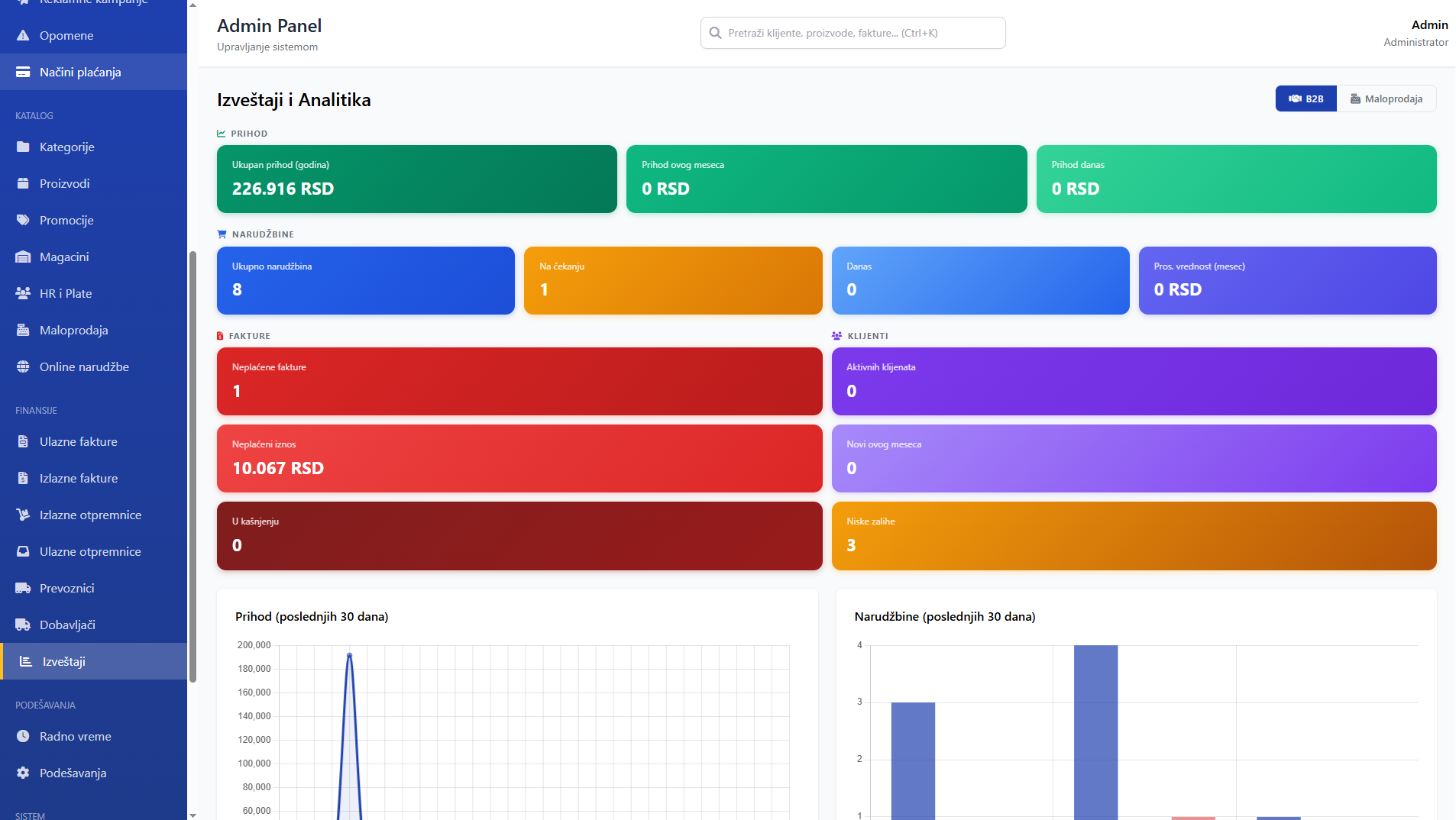1456x820 pixels.
Task: Click the Niske zalihe card
Action: (1134, 536)
